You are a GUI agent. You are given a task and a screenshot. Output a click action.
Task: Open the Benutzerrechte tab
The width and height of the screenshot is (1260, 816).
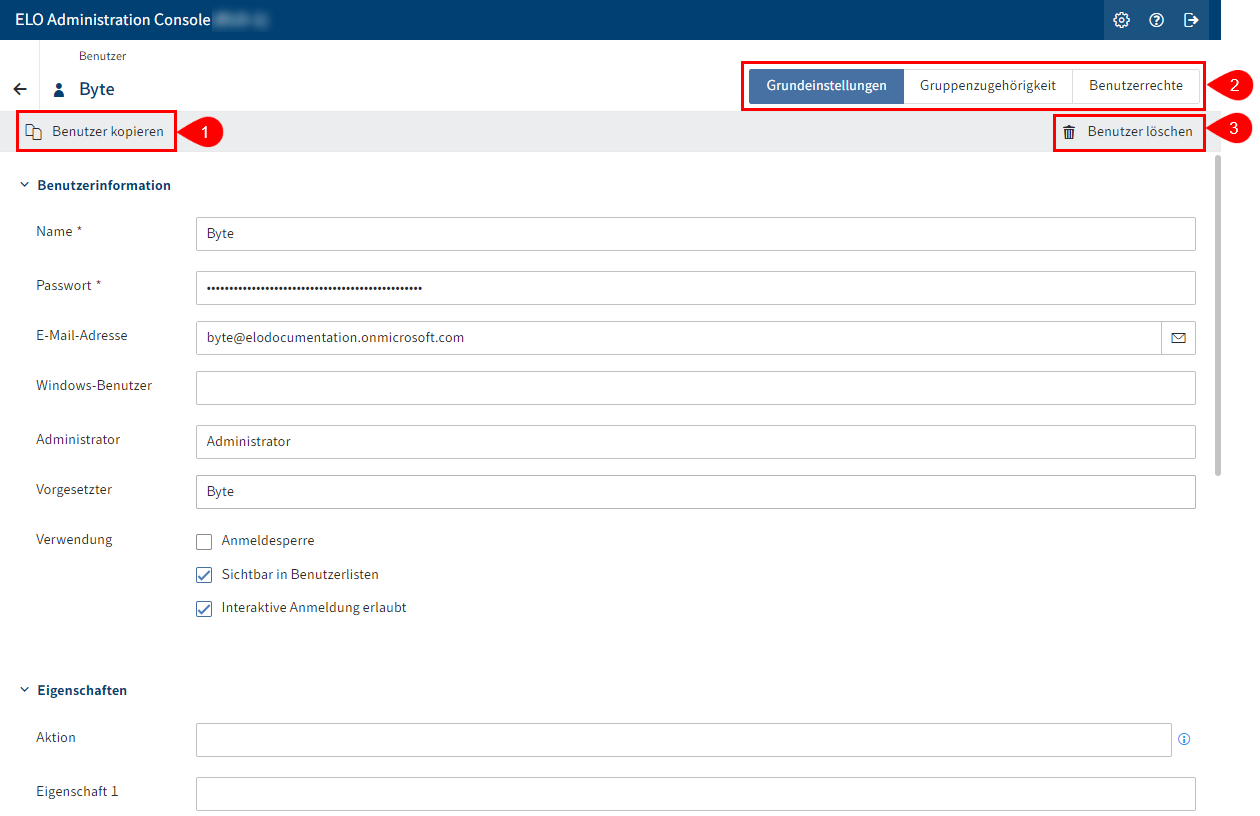coord(1136,86)
